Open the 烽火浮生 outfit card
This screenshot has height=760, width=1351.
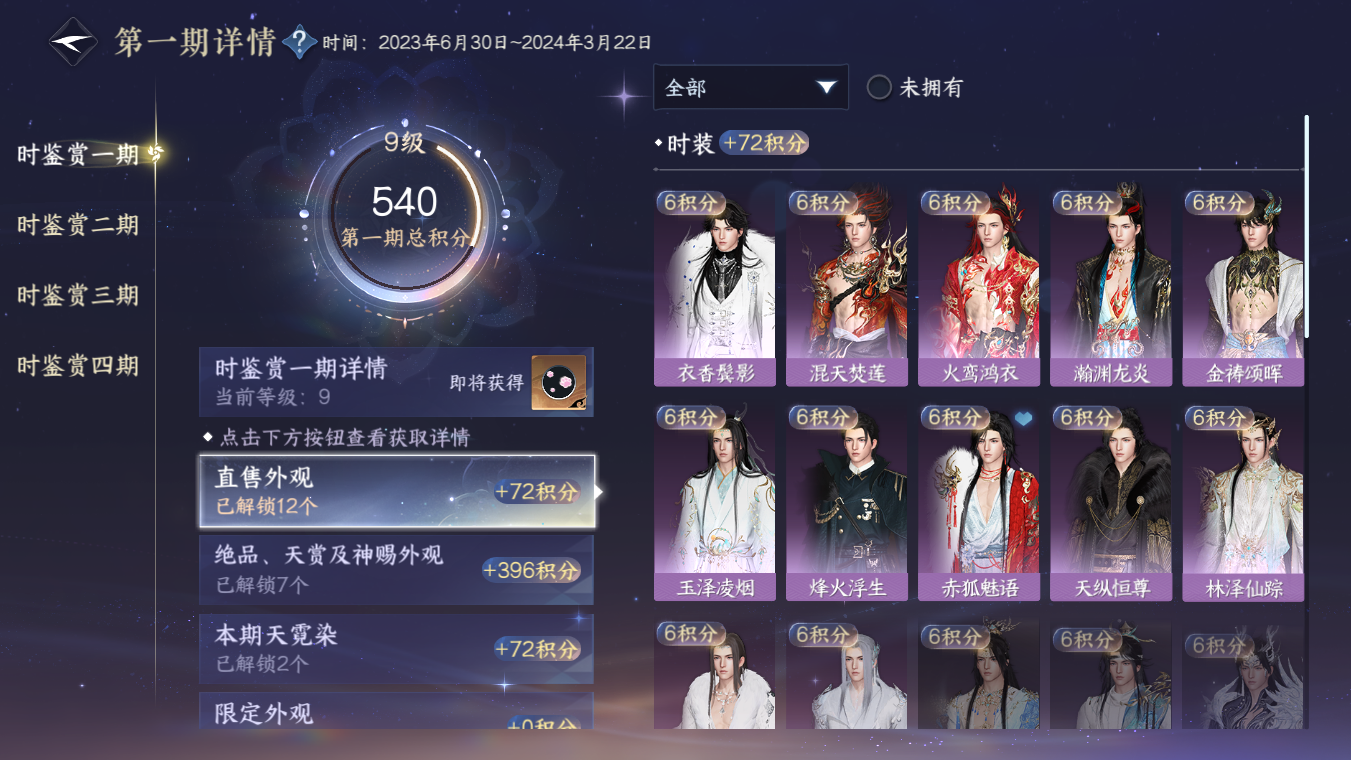(846, 503)
